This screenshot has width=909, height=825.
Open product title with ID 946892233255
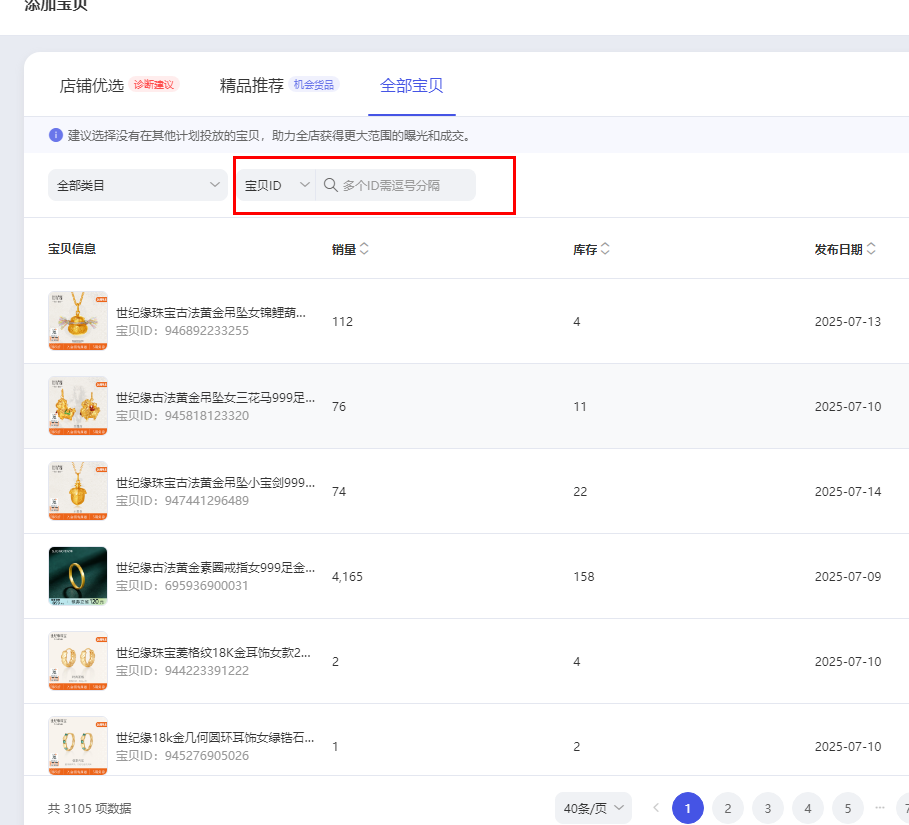(210, 313)
